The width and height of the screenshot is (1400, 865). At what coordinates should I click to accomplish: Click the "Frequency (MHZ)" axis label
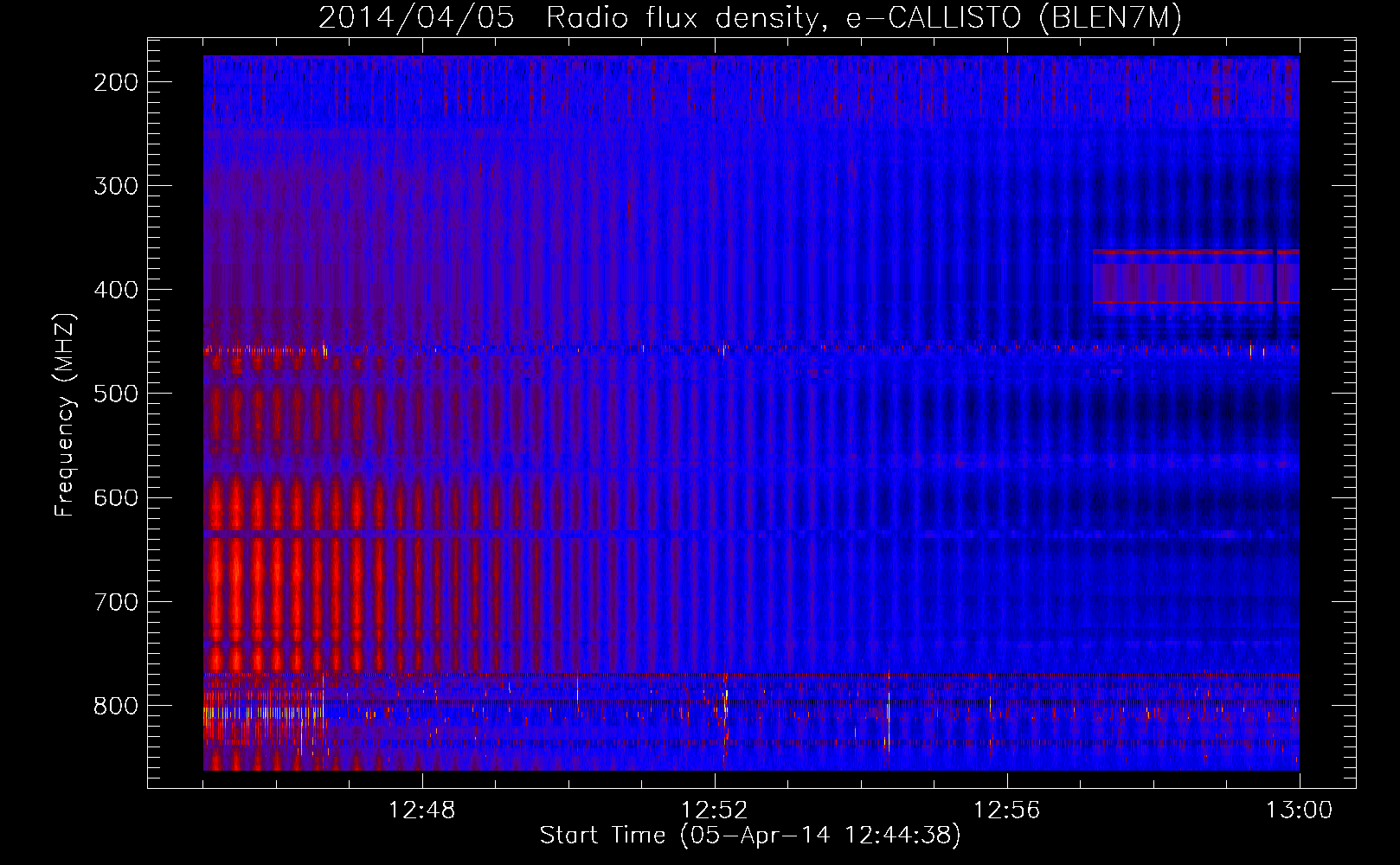[x=65, y=414]
